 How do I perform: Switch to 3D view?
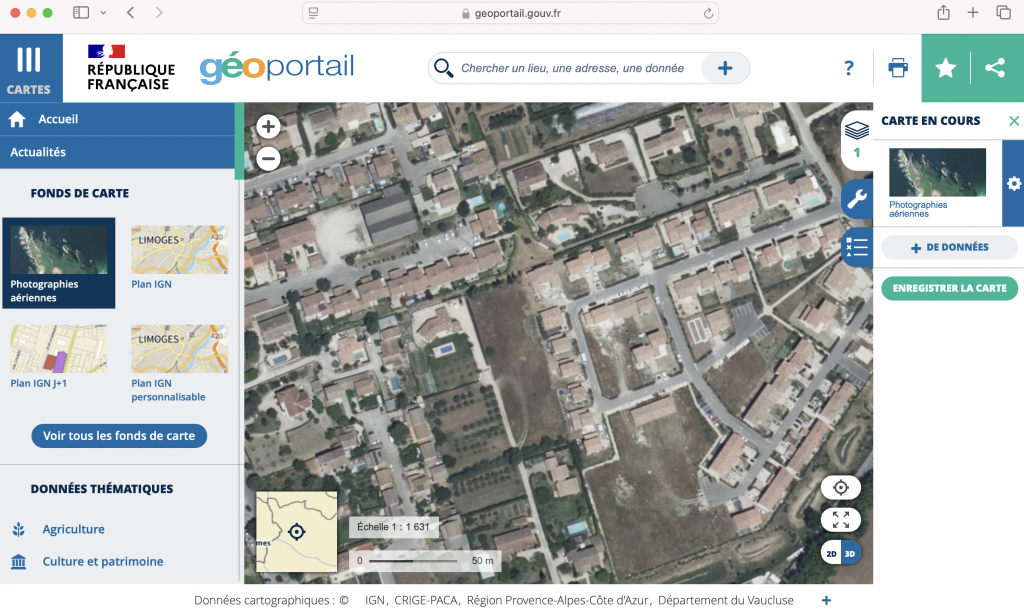851,553
